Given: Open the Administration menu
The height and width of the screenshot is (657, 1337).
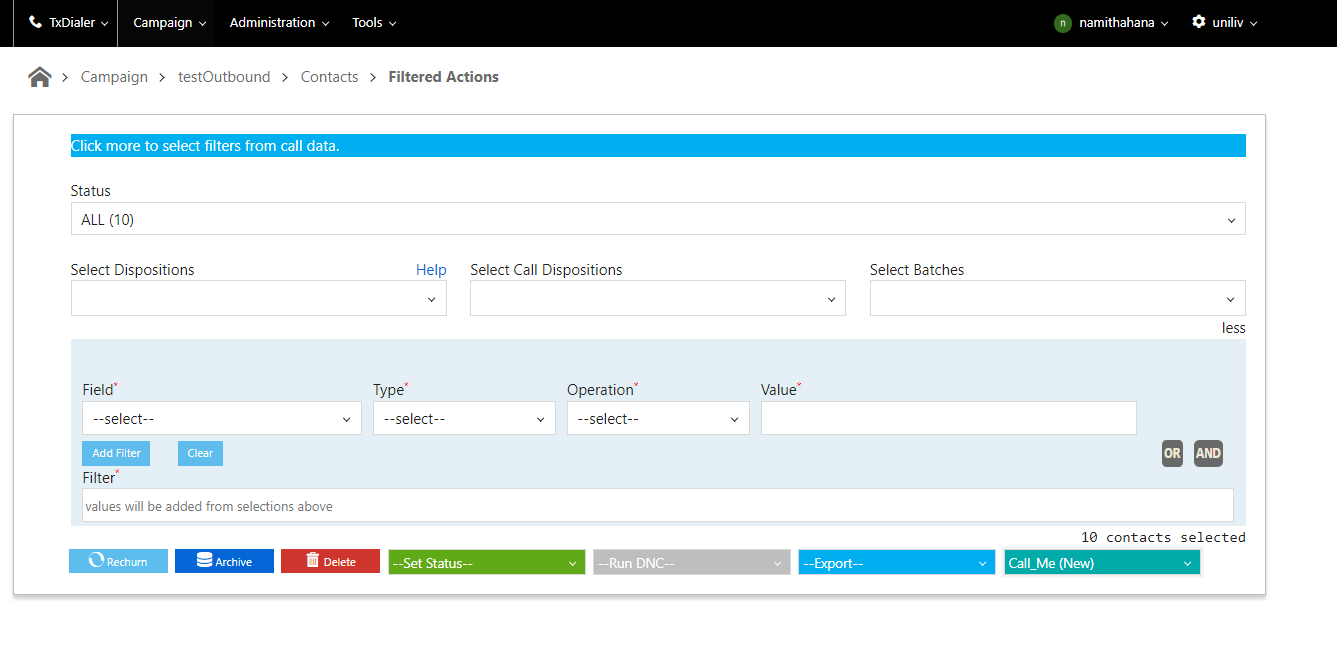Looking at the screenshot, I should coord(279,22).
